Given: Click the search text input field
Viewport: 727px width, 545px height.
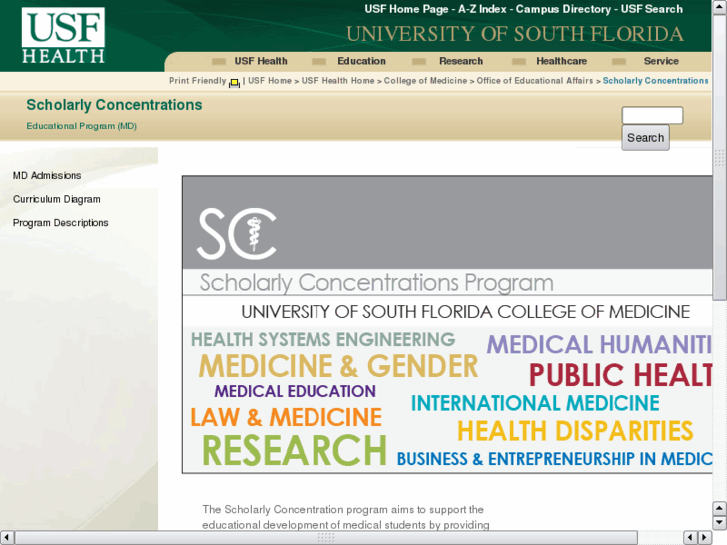Looking at the screenshot, I should point(652,115).
